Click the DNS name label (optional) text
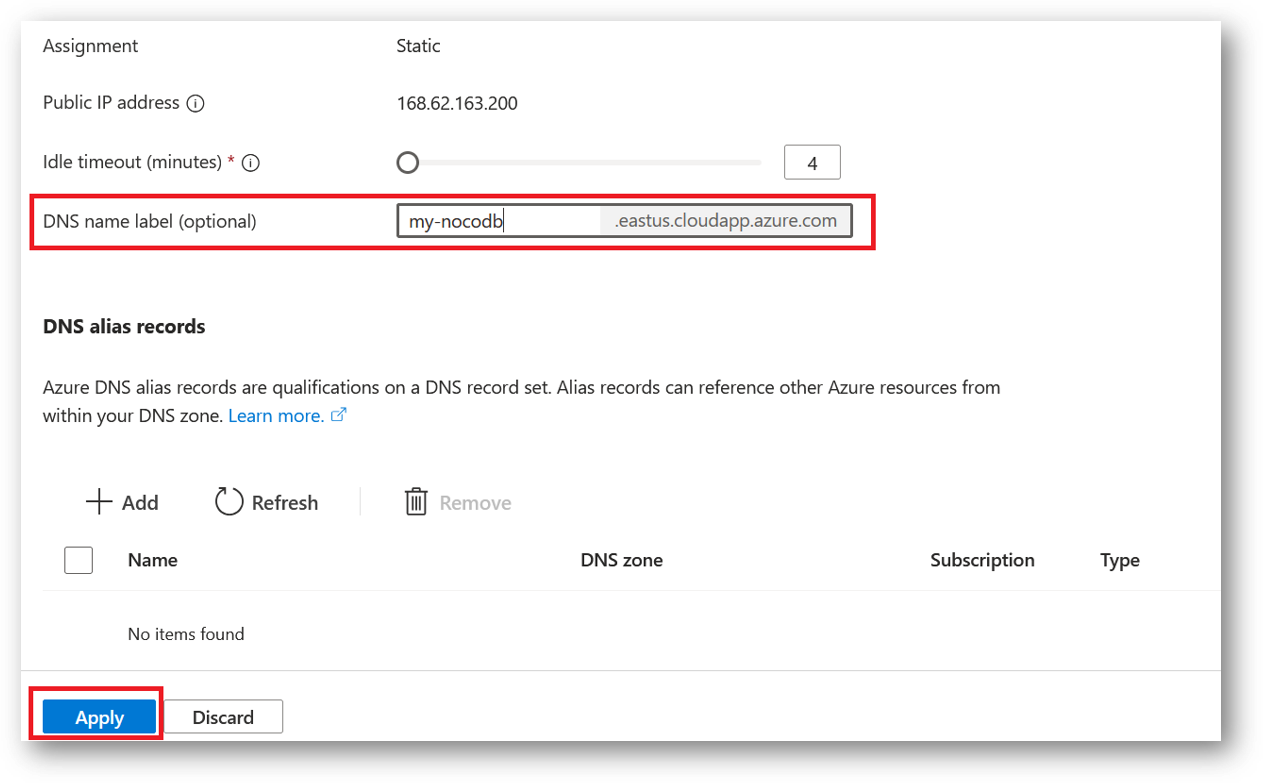Screen dimensions: 1263x783 [x=150, y=221]
